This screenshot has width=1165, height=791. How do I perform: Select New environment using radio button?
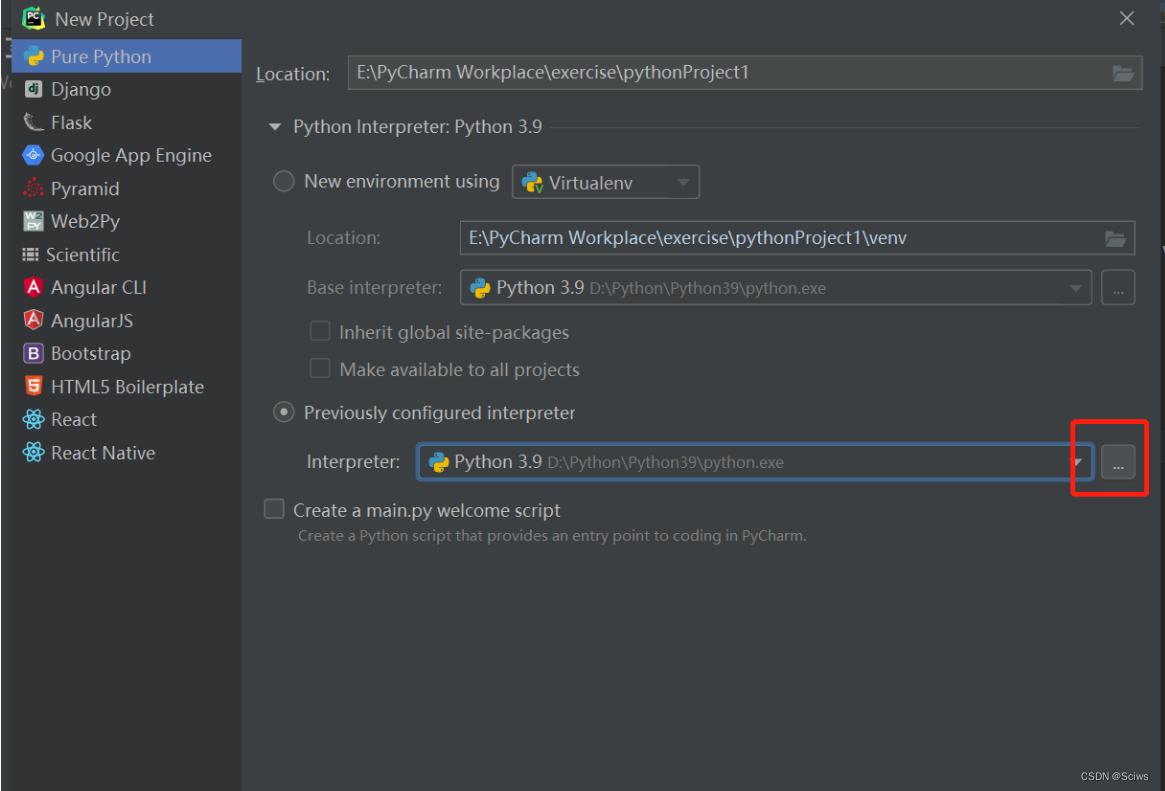tap(284, 182)
